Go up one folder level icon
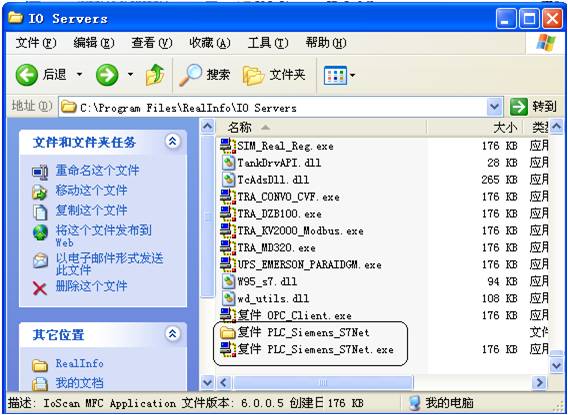The height and width of the screenshot is (415, 568). (155, 75)
